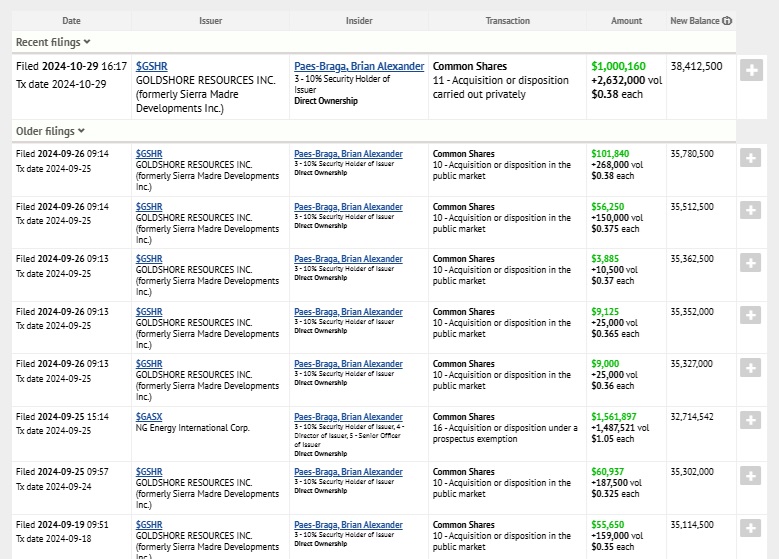The width and height of the screenshot is (779, 559).
Task: Open Paes-Braga insider link in $3,885 row
Action: (348, 259)
